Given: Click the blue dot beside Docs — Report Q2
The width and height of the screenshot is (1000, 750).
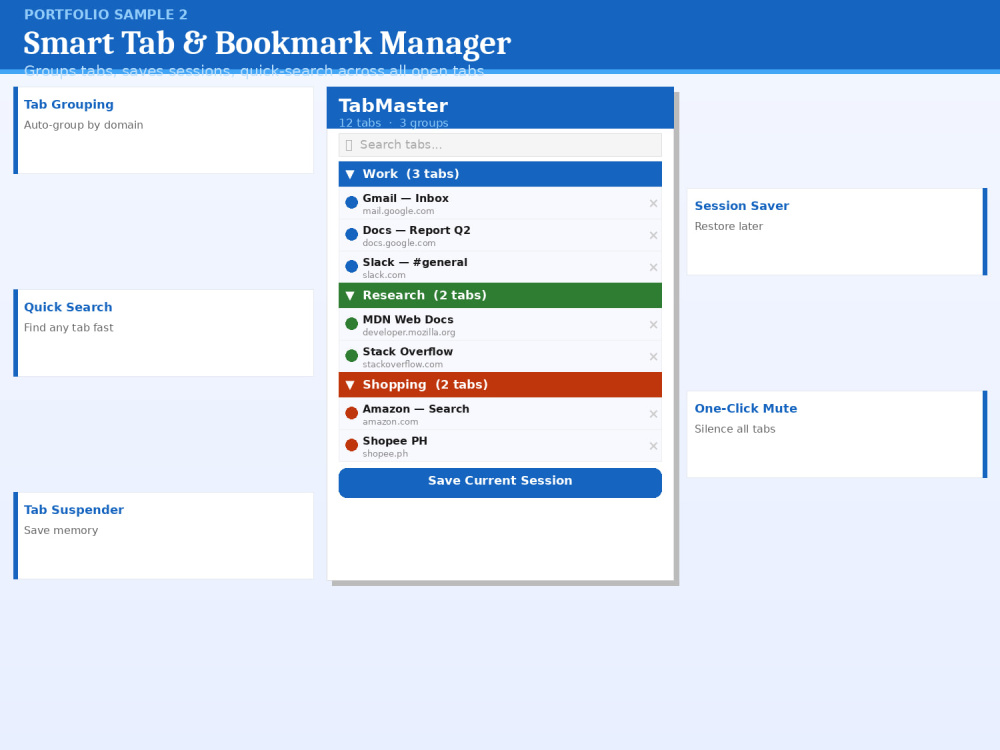Looking at the screenshot, I should [351, 235].
